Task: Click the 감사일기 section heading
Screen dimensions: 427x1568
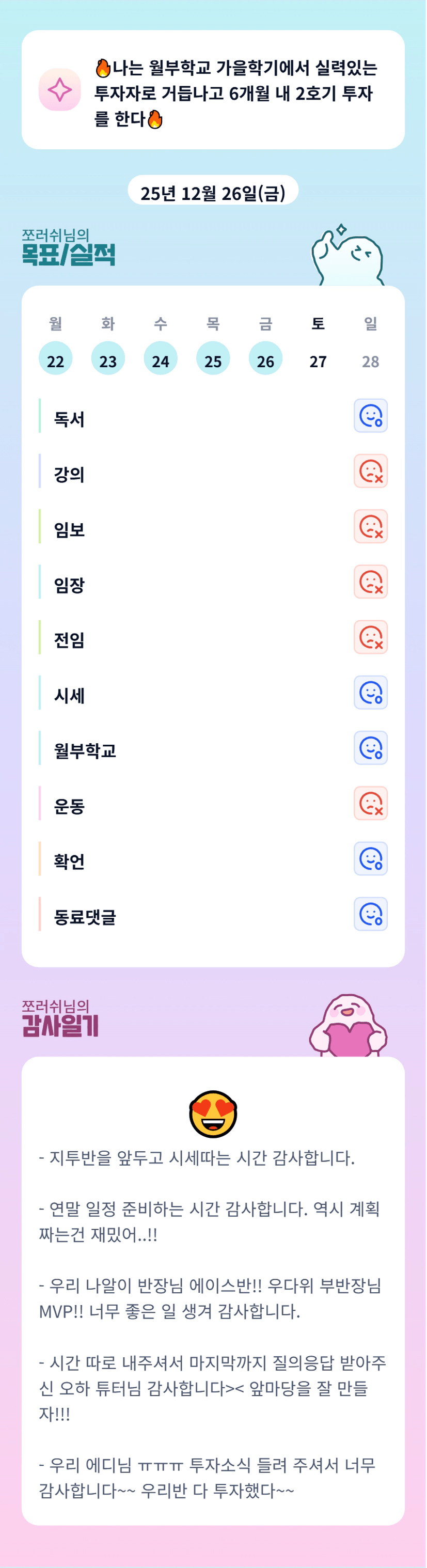Action: (59, 1025)
